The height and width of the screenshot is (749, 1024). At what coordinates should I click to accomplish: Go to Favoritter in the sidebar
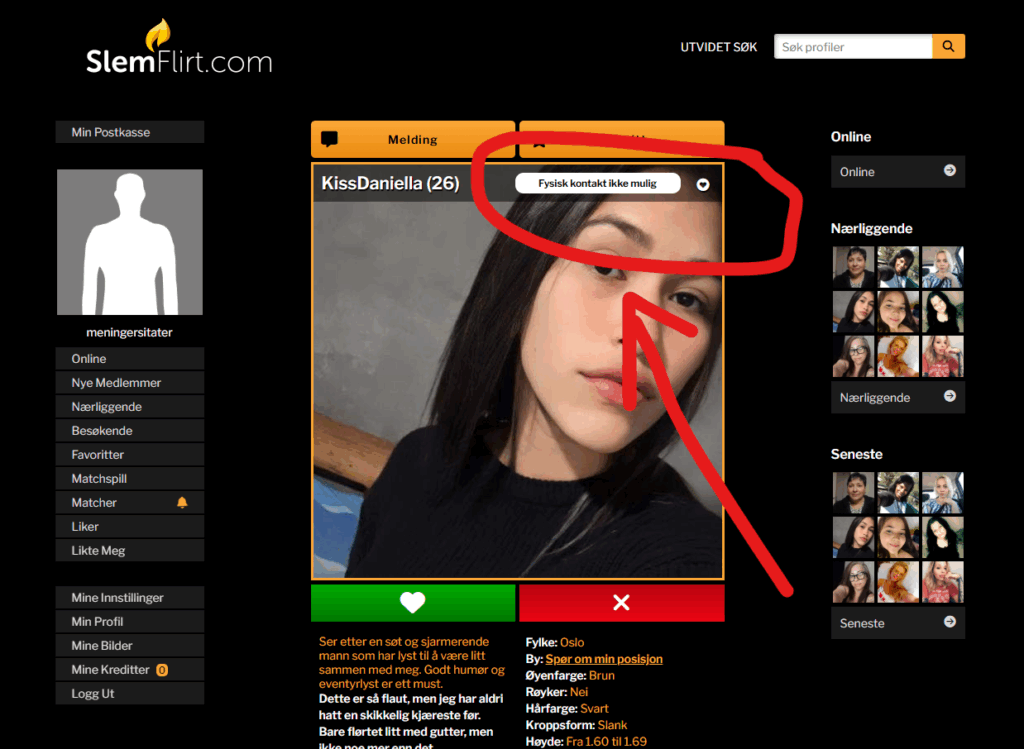tap(130, 454)
